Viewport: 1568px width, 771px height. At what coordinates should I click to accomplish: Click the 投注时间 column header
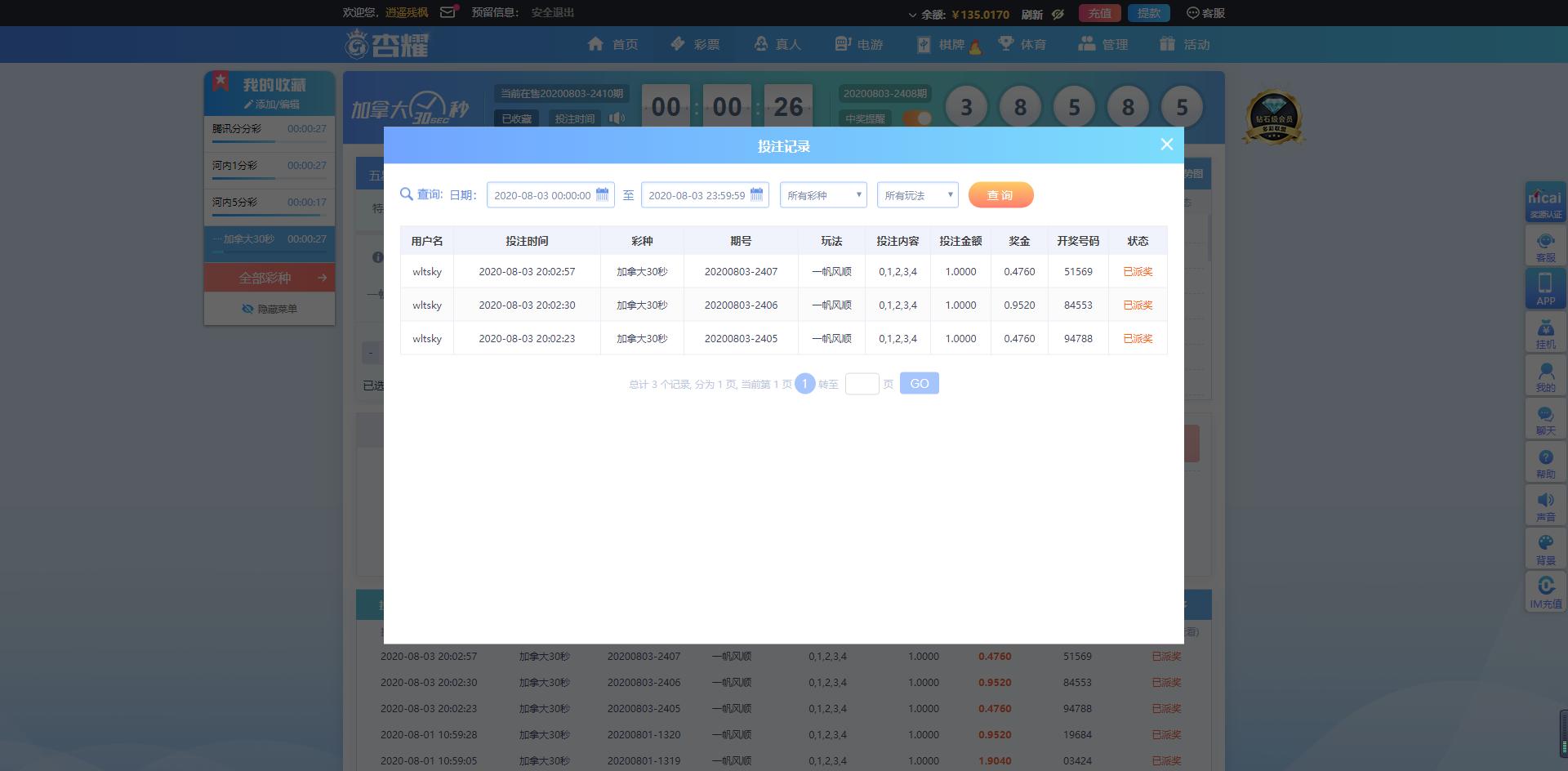coord(527,241)
